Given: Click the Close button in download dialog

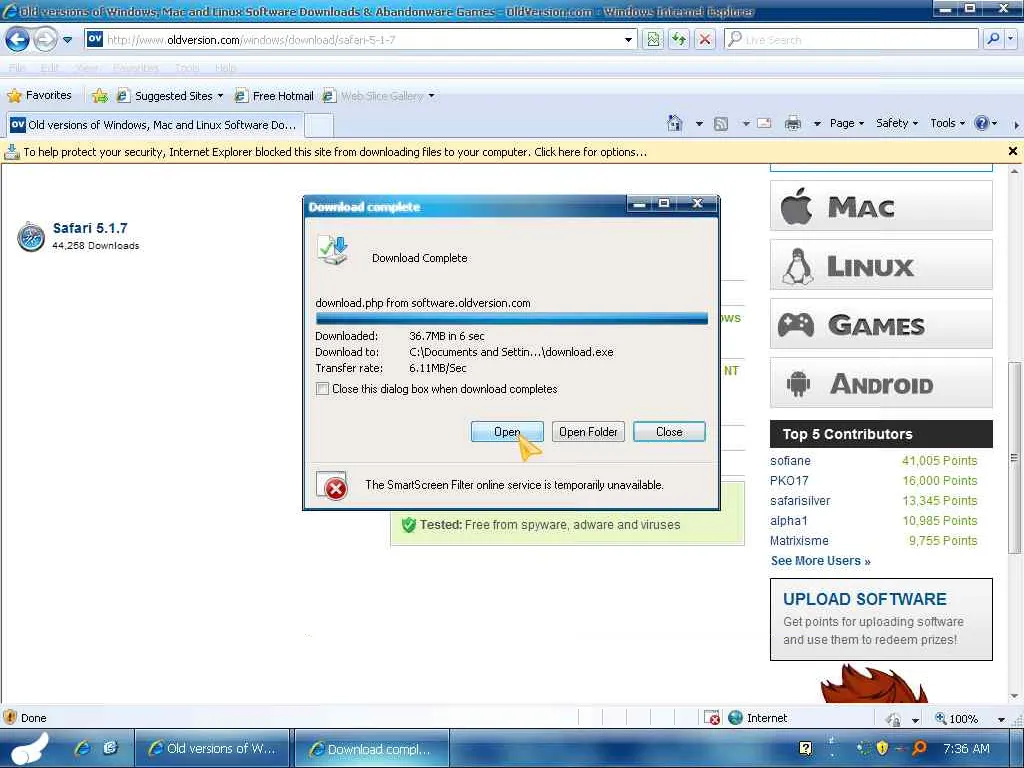Looking at the screenshot, I should (x=669, y=432).
